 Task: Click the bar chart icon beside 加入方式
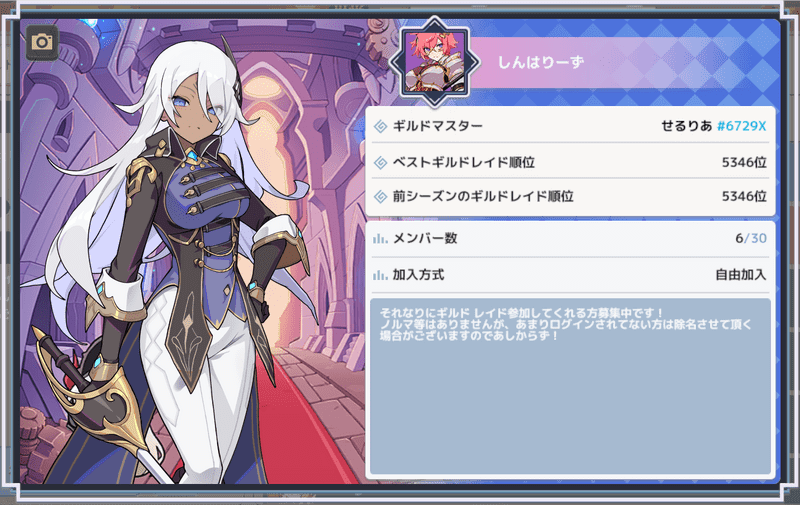coord(380,275)
